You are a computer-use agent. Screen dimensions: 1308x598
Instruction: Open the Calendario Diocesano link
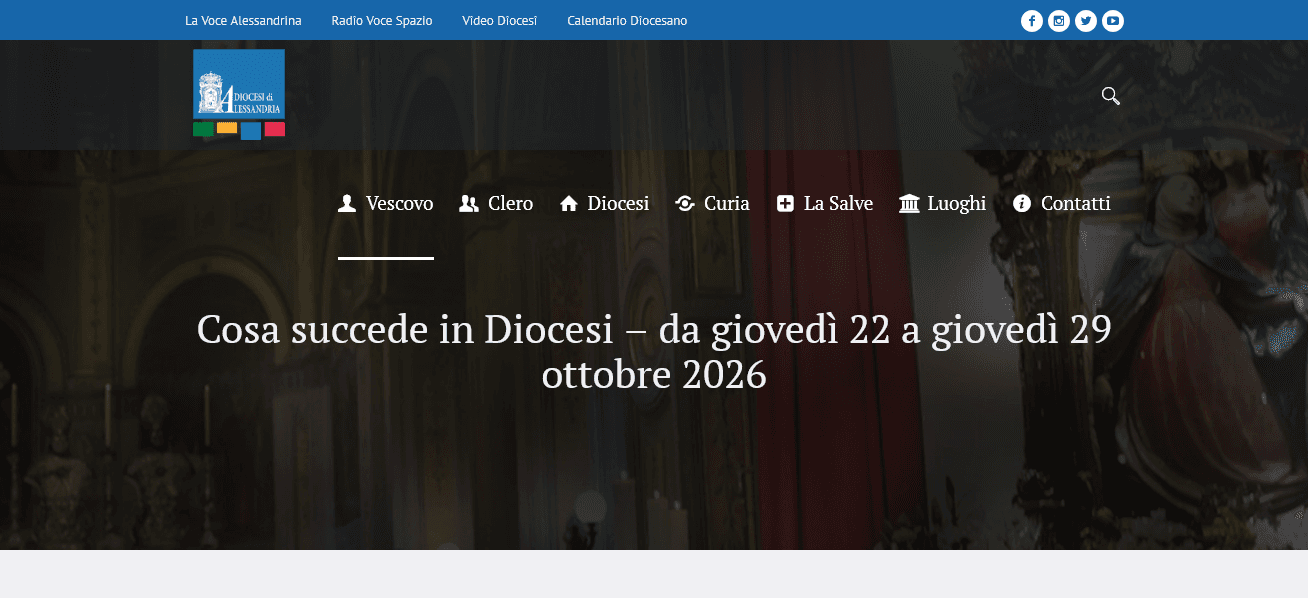click(627, 20)
